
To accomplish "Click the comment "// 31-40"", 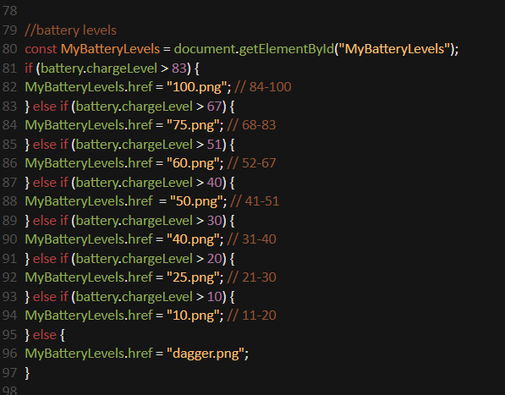I will pos(252,239).
